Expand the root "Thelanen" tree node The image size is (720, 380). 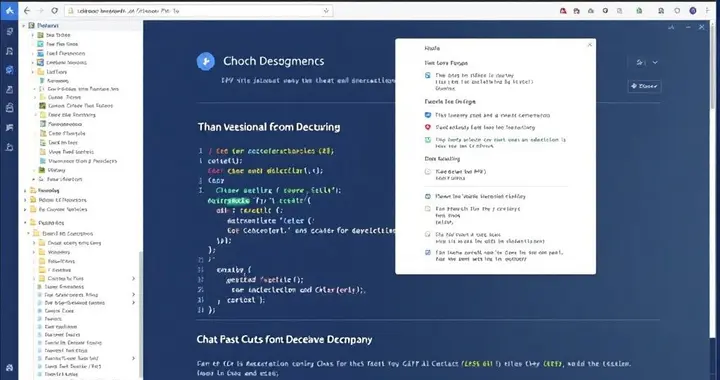(24, 26)
